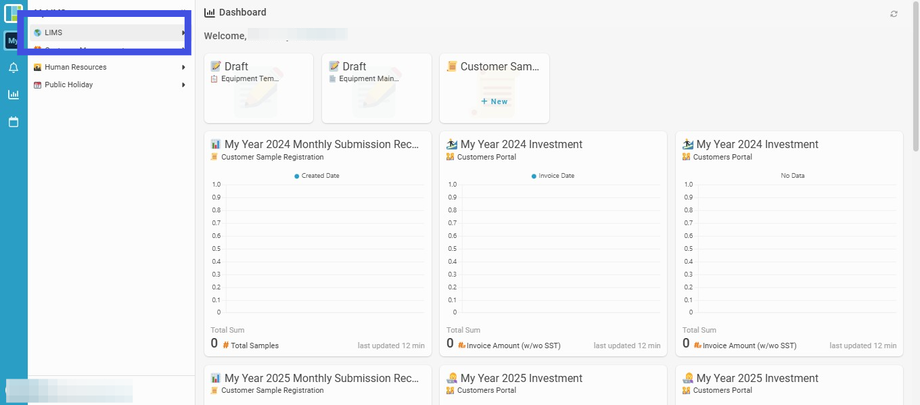The height and width of the screenshot is (405, 920).
Task: Select the Human Resources menu item
Action: (76, 67)
